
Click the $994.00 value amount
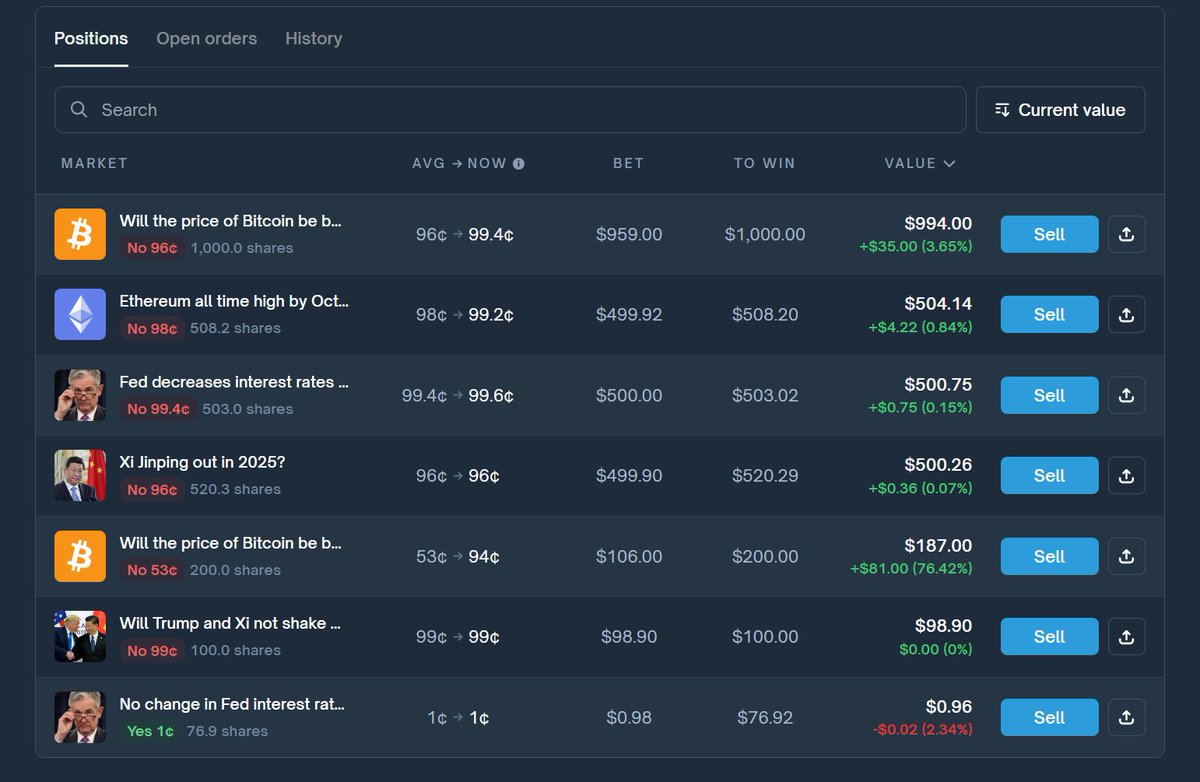[x=938, y=223]
